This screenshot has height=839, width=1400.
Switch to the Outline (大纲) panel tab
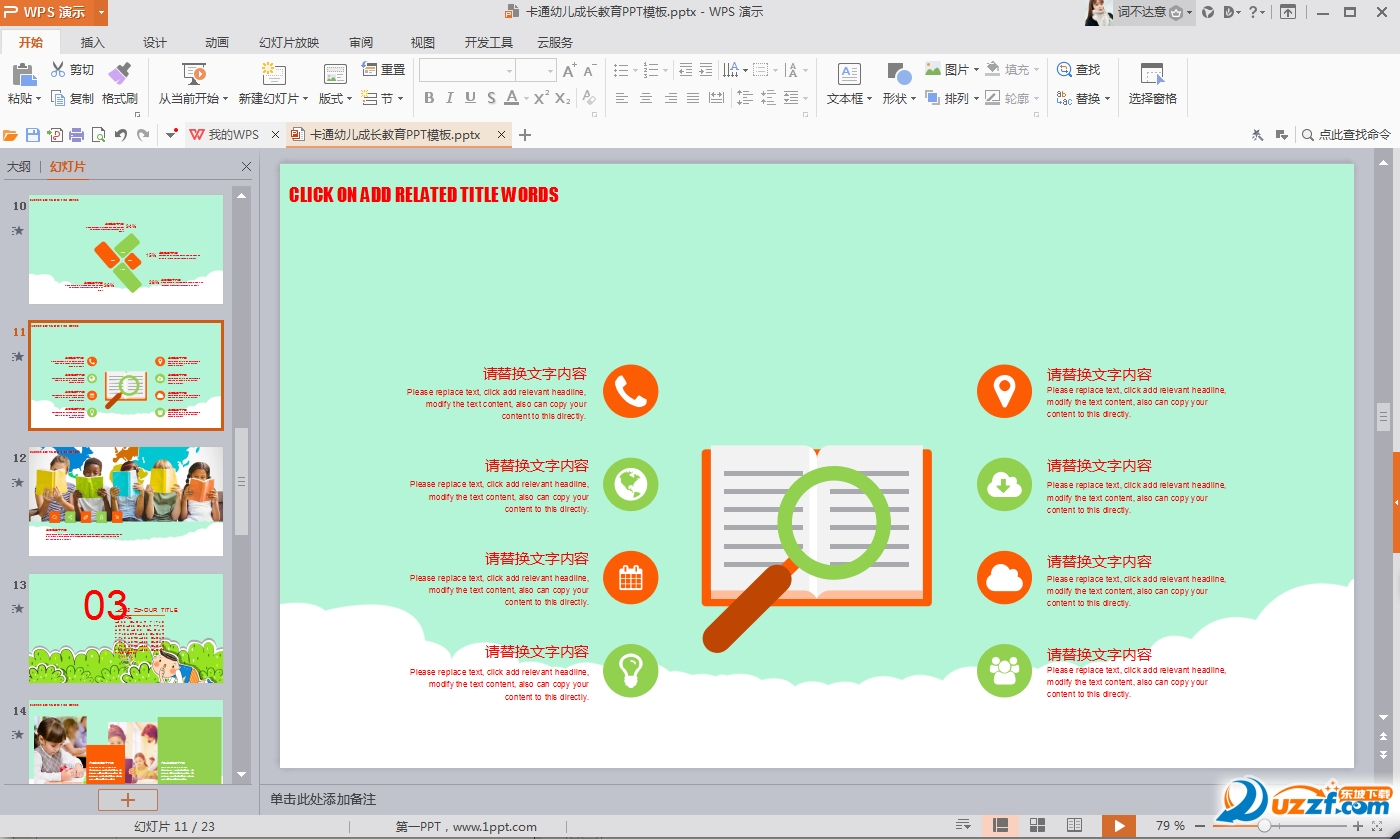(19, 167)
